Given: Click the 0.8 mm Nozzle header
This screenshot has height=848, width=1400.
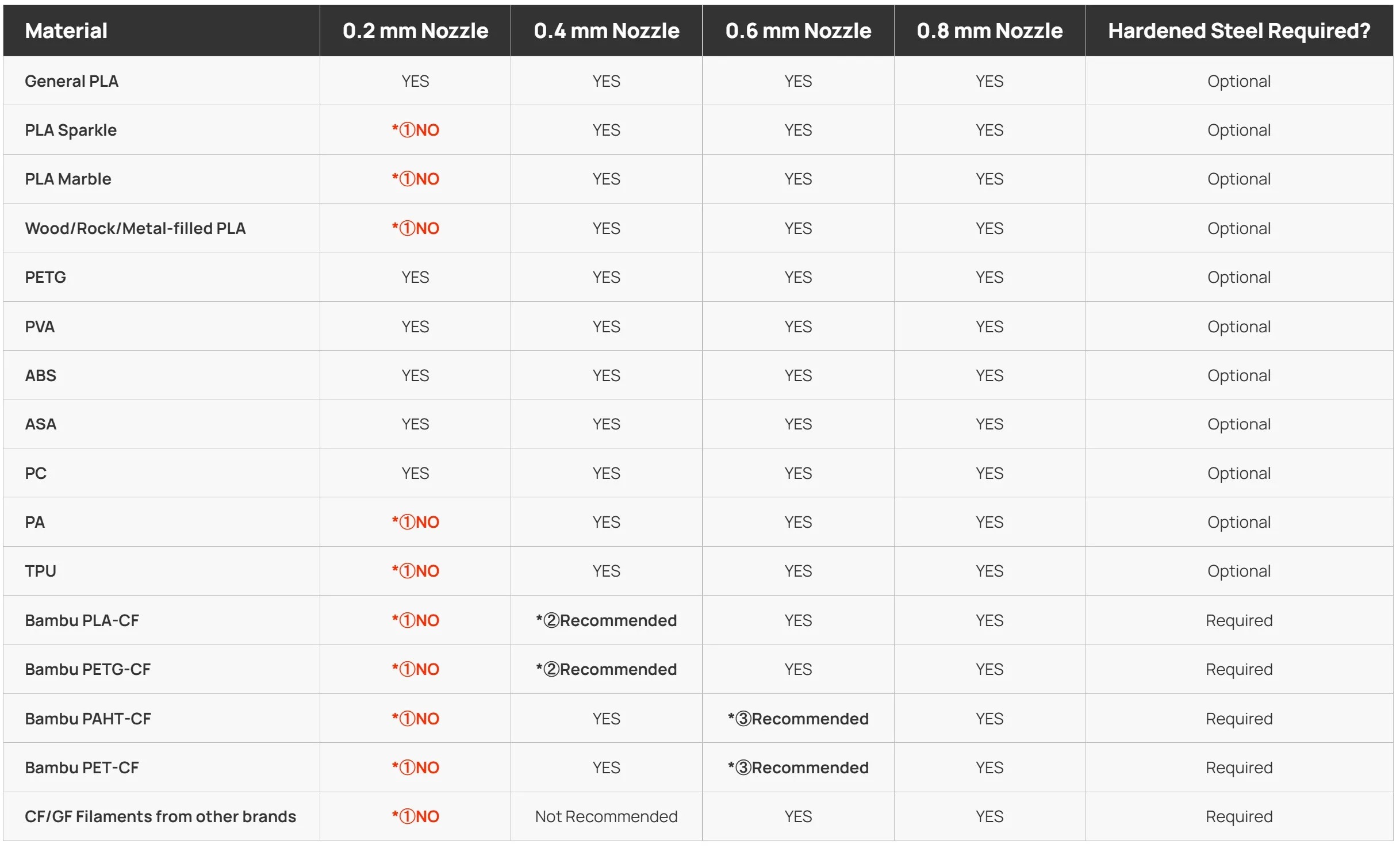Looking at the screenshot, I should (x=989, y=30).
